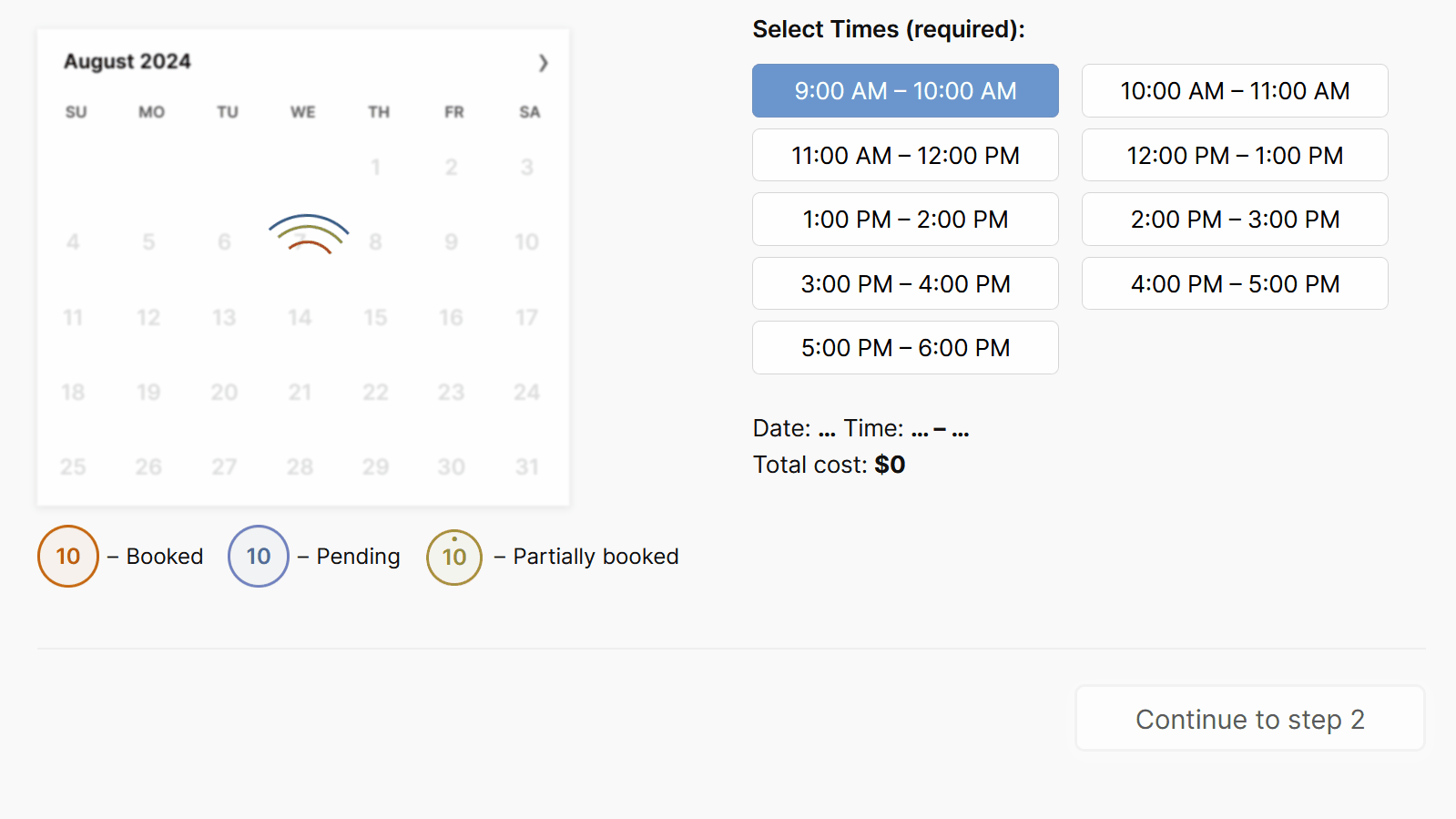Pick August 27 in the calendar
Screen dimensions: 1456x819
224,467
